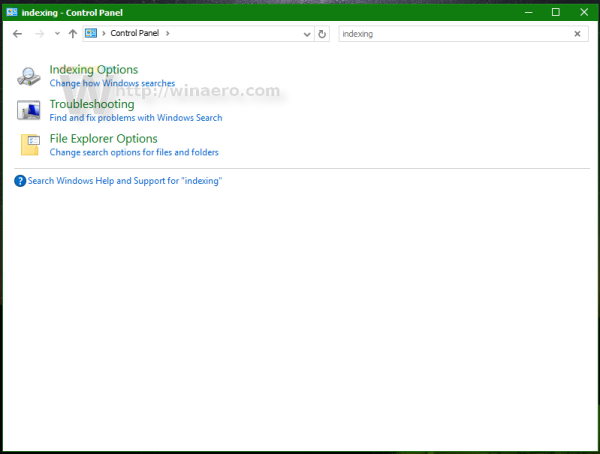Refresh the Control Panel view
This screenshot has height=454, width=600.
click(322, 34)
